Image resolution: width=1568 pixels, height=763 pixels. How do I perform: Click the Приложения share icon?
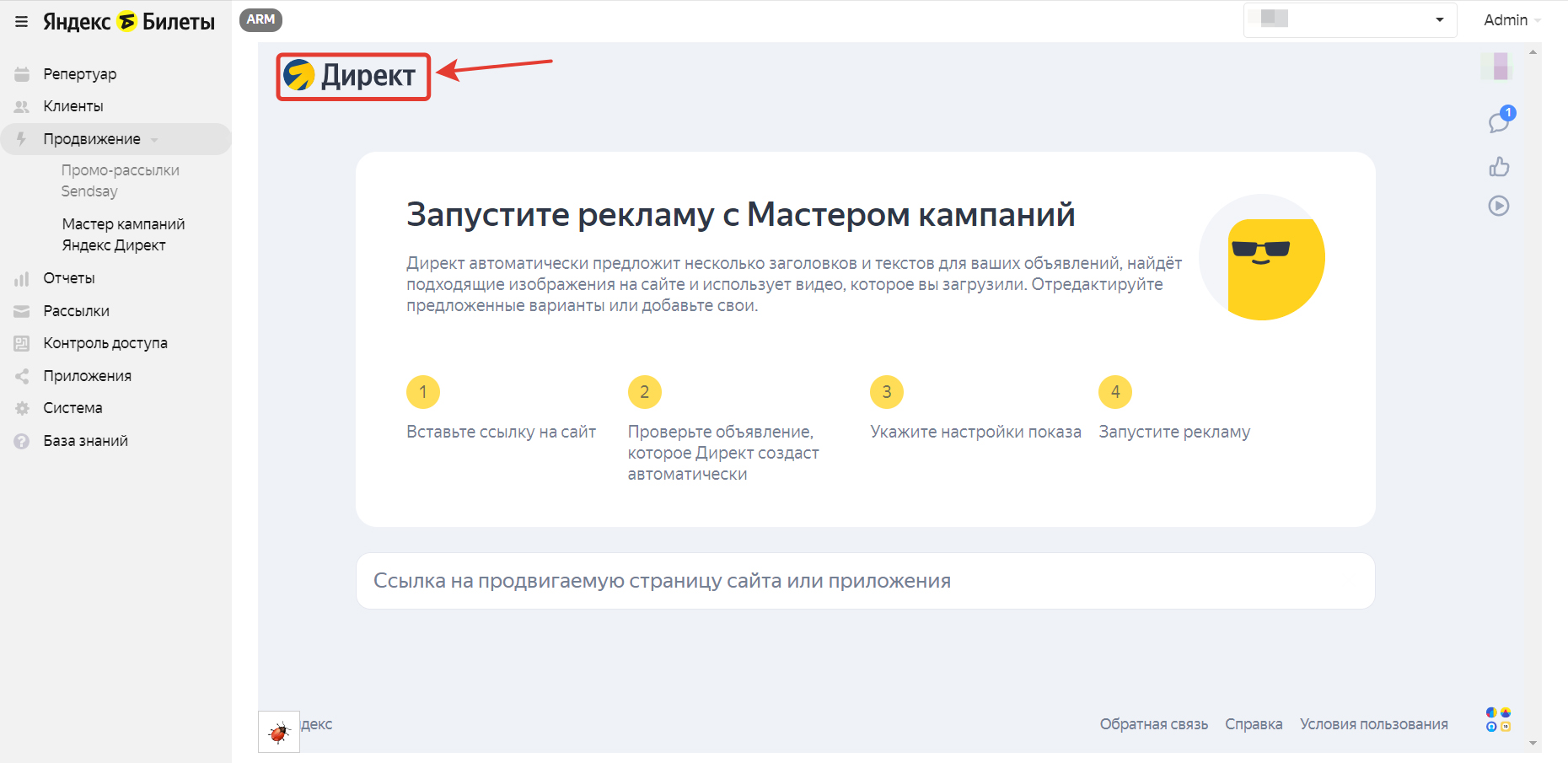(22, 376)
